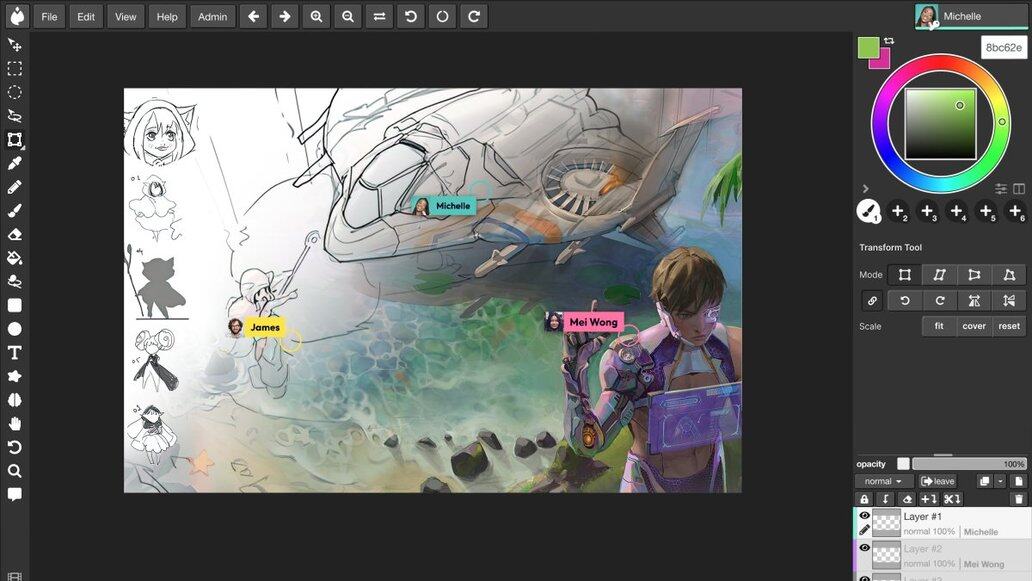Click the reset transform button

[x=1009, y=326]
